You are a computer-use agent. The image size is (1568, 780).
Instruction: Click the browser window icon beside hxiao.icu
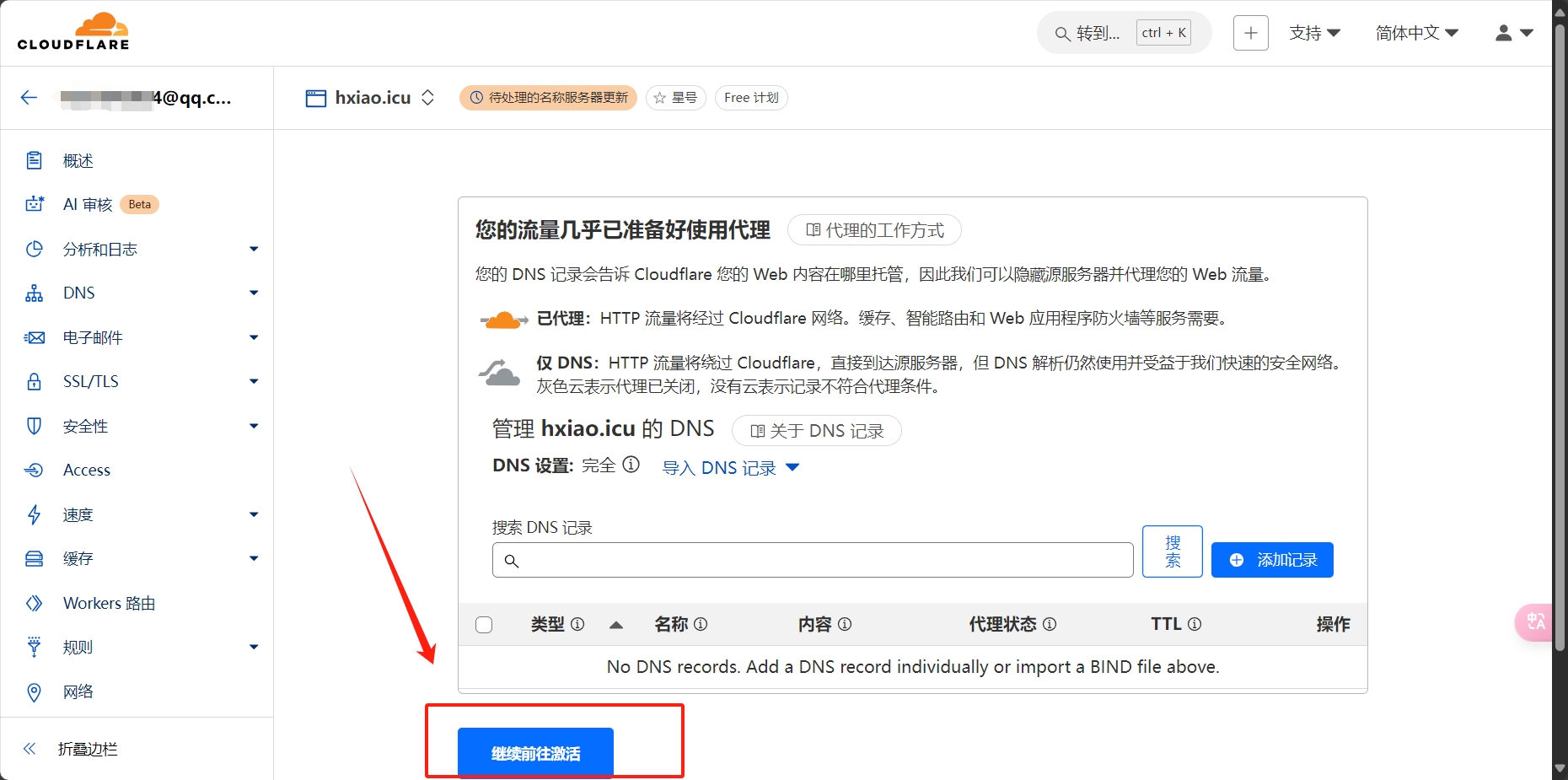coord(316,98)
